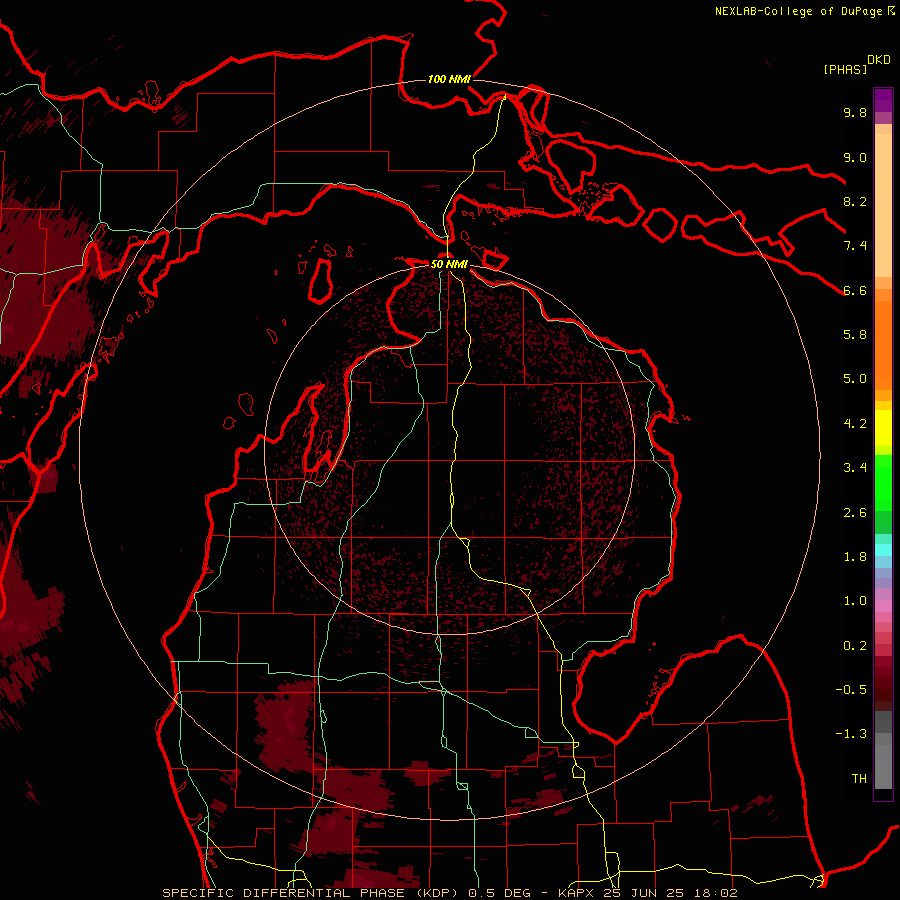Image resolution: width=900 pixels, height=900 pixels.
Task: Pick the 4.2 scale value
Action: pos(855,424)
